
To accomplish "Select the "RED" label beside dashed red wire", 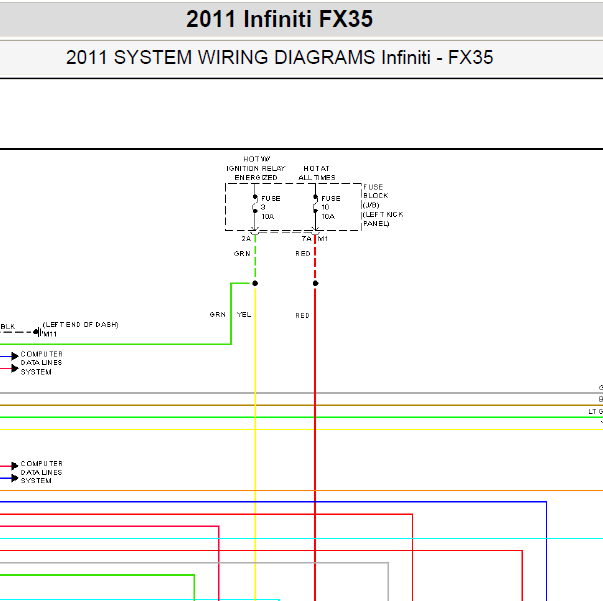I will (x=303, y=254).
